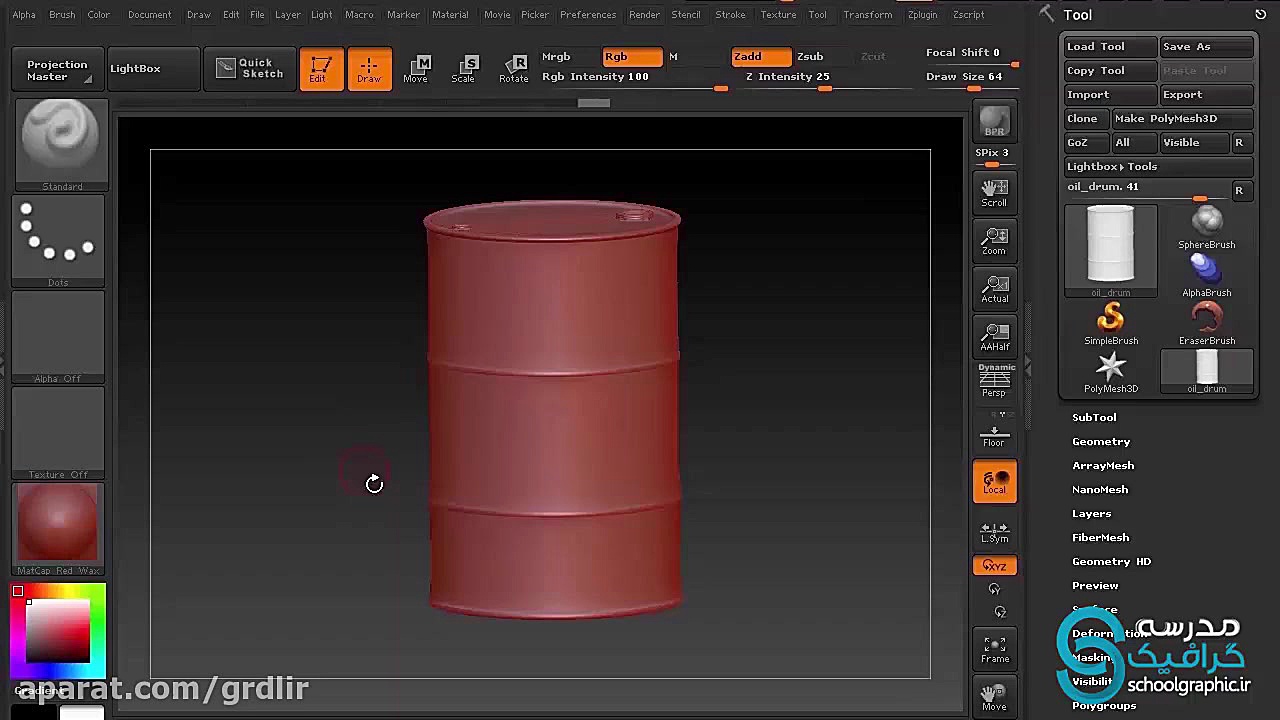
Task: Select the PolyMesh3D star tool
Action: pyautogui.click(x=1111, y=372)
